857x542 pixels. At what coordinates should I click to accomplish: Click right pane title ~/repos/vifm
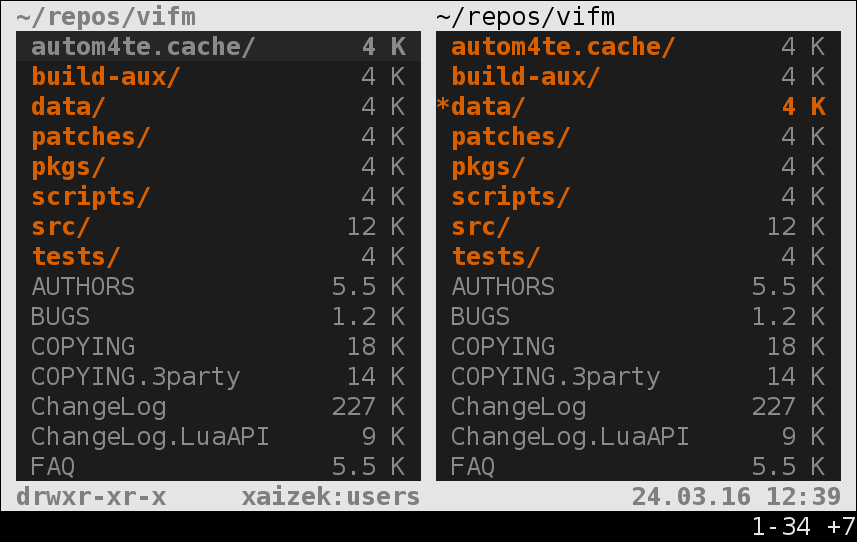click(x=526, y=17)
